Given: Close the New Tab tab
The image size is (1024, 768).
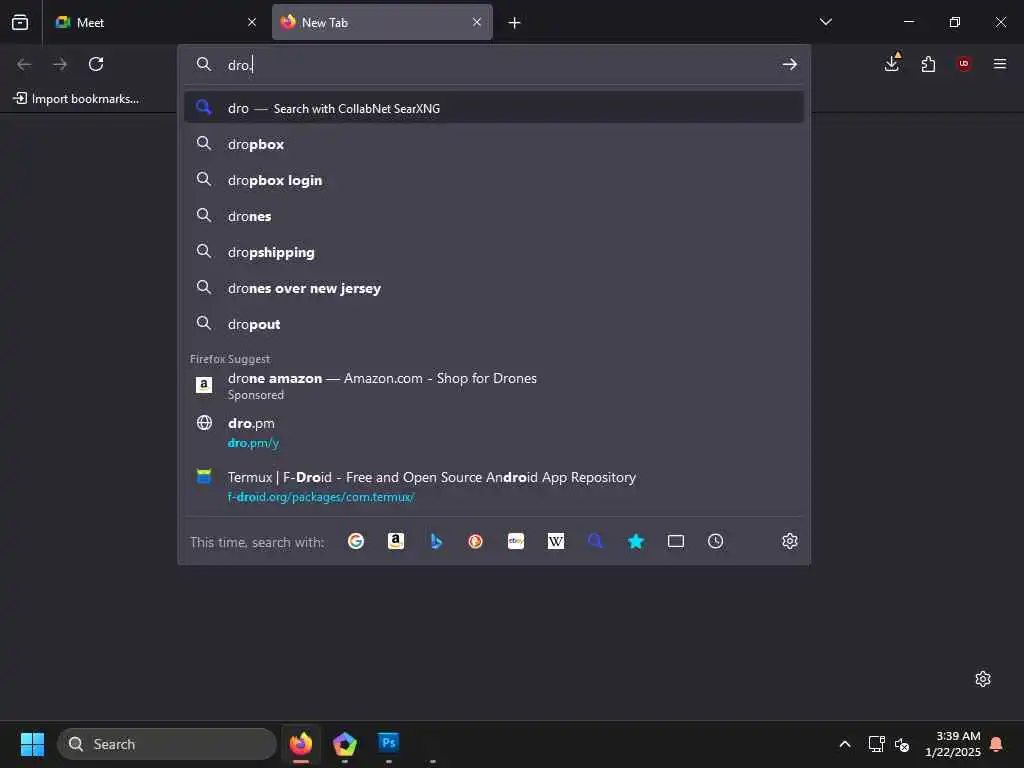Looking at the screenshot, I should pos(477,22).
